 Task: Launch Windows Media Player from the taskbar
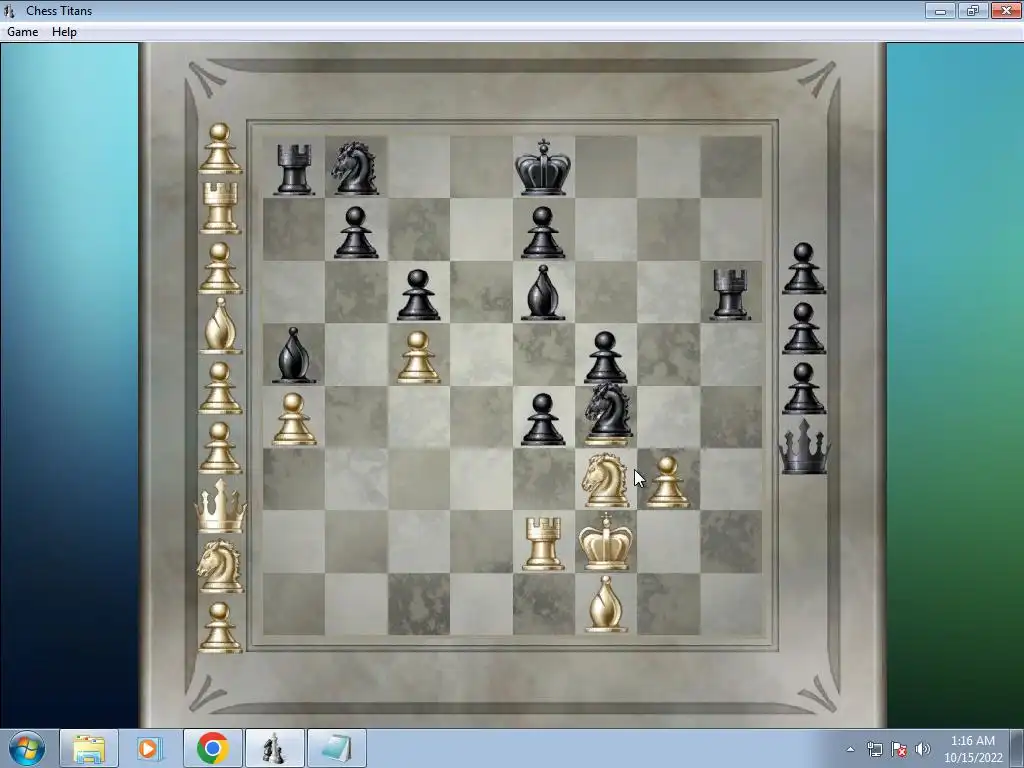pyautogui.click(x=150, y=748)
